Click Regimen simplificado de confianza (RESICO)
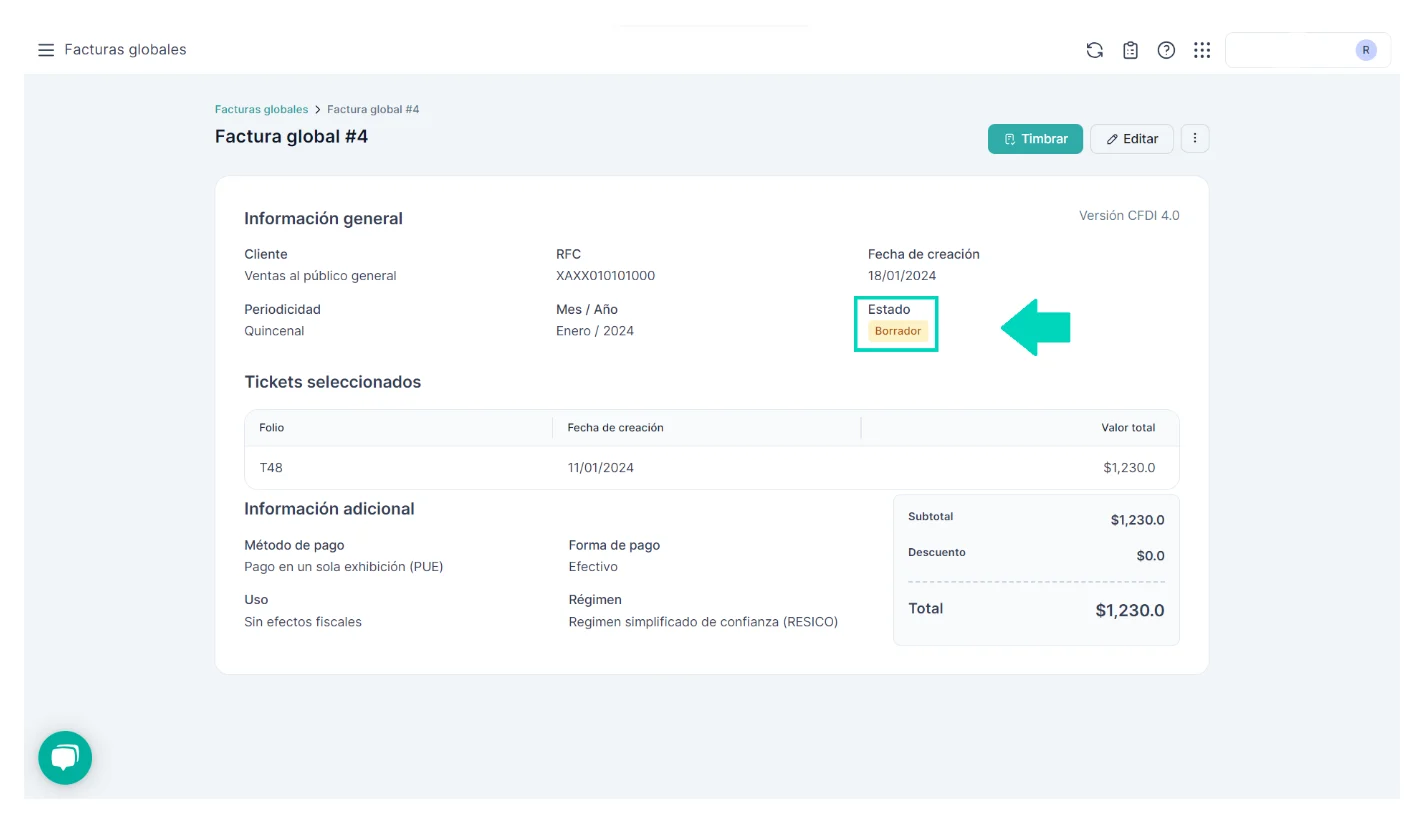Image resolution: width=1424 pixels, height=822 pixels. click(703, 622)
